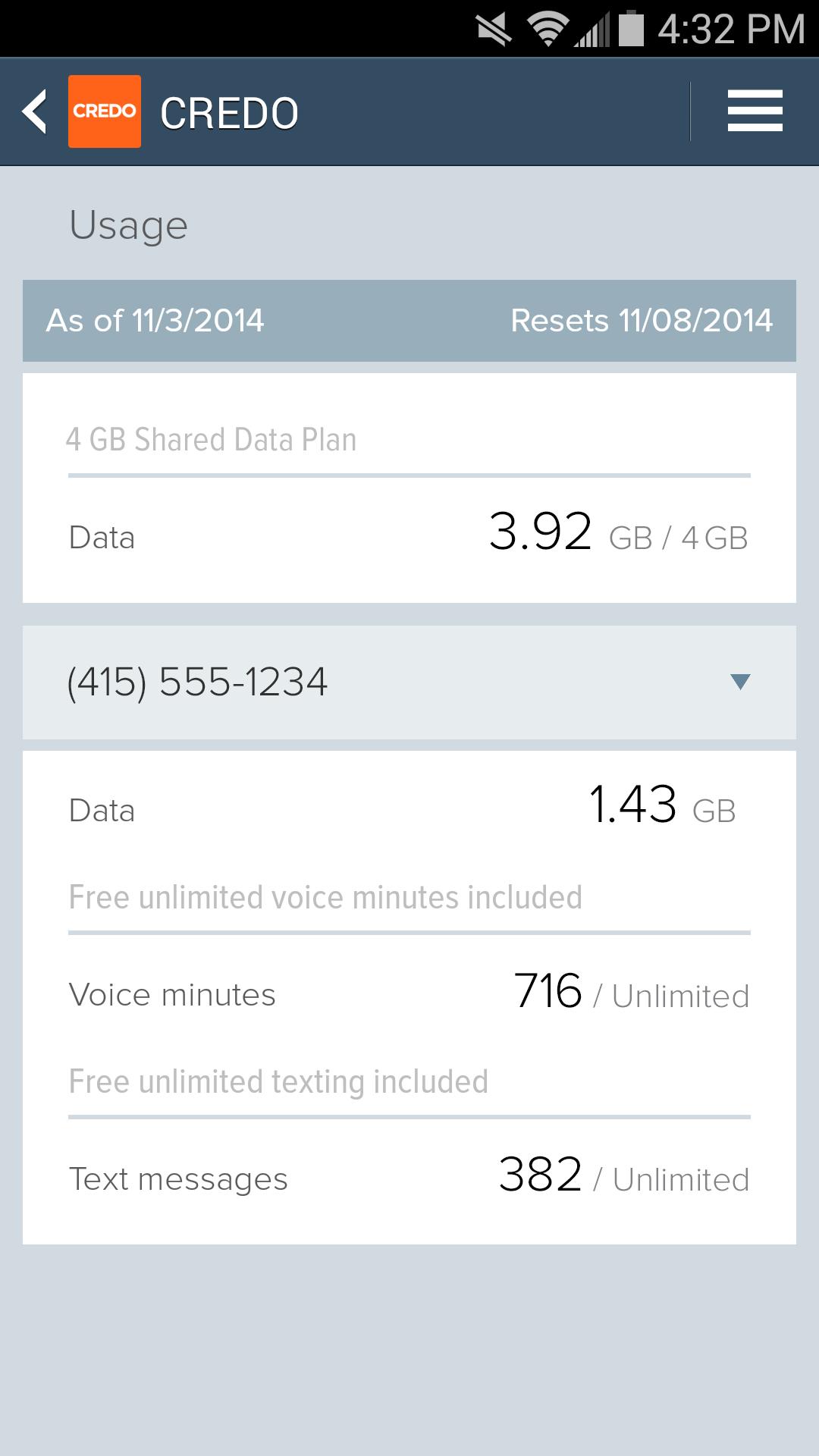819x1456 pixels.
Task: Tap the cellular signal bars icon
Action: [x=591, y=30]
